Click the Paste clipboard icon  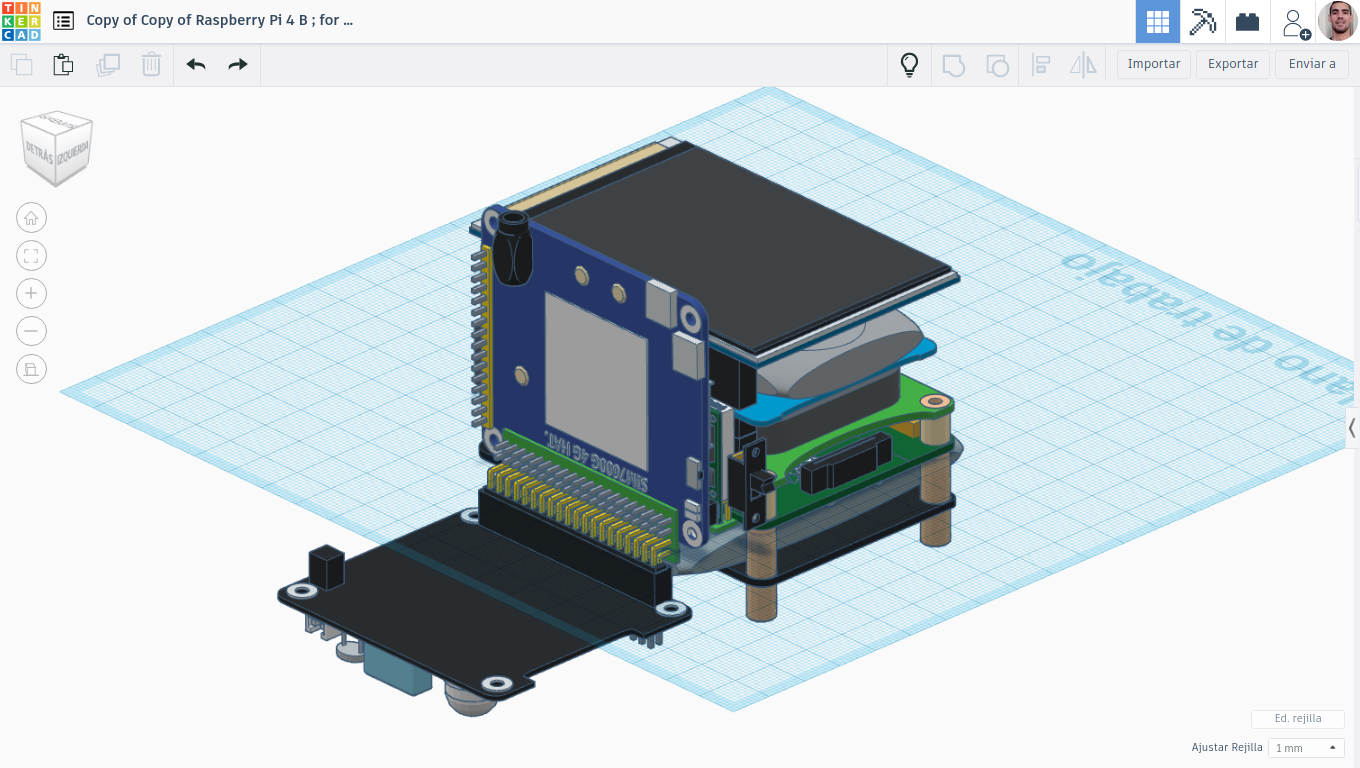(x=63, y=65)
